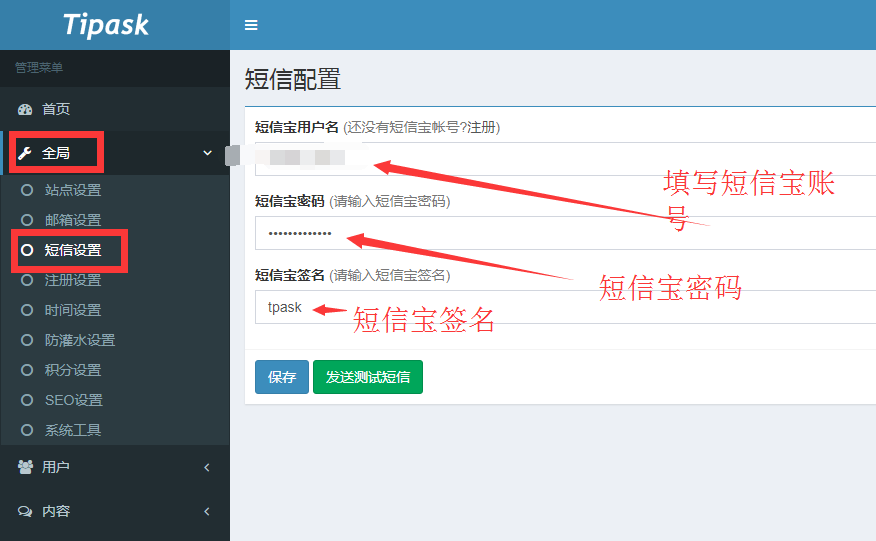The width and height of the screenshot is (876, 541).
Task: Open 注册设置 in the sidebar
Action: (x=73, y=280)
